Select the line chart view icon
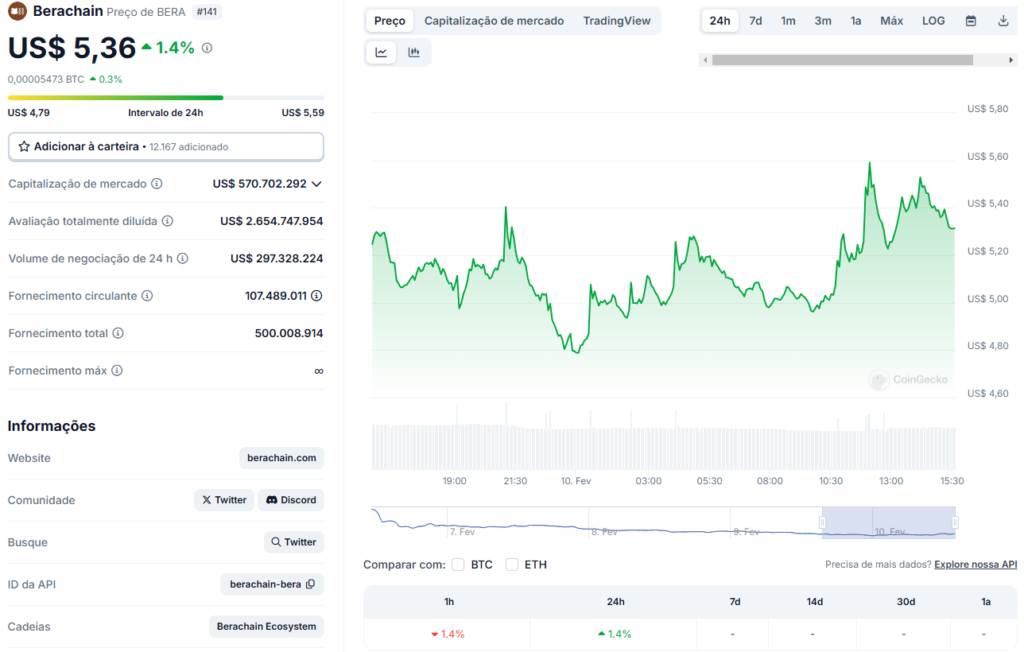The image size is (1024, 652). [381, 52]
